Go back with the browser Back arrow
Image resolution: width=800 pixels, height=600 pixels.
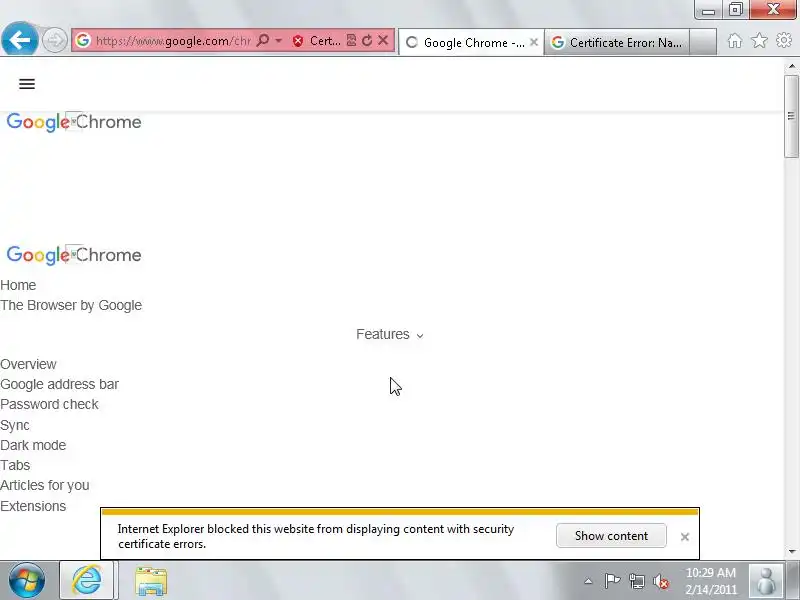19,40
